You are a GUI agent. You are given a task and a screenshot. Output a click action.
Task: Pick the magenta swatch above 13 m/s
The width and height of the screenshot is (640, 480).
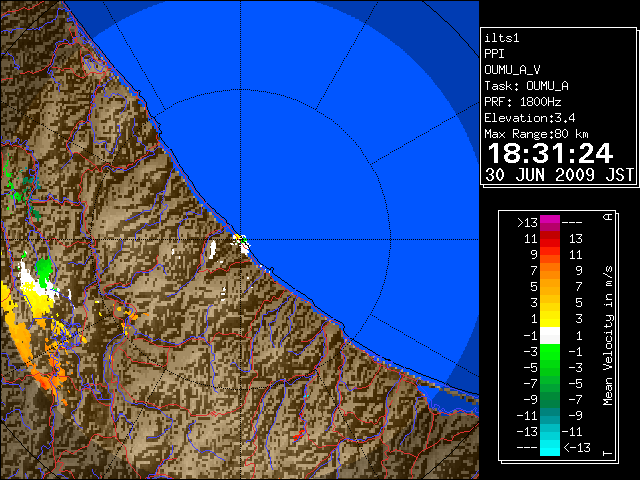(550, 220)
